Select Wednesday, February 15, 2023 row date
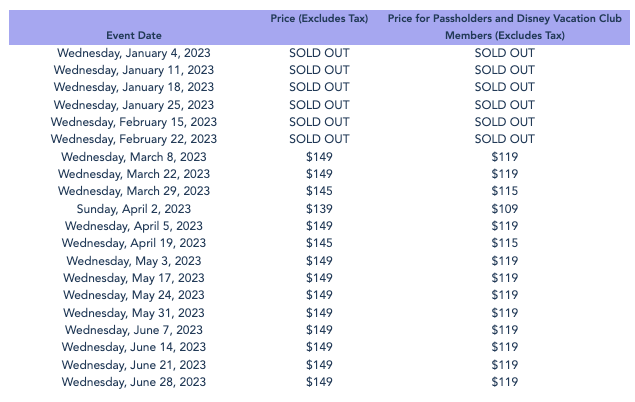Image resolution: width=635 pixels, height=402 pixels. pos(134,122)
